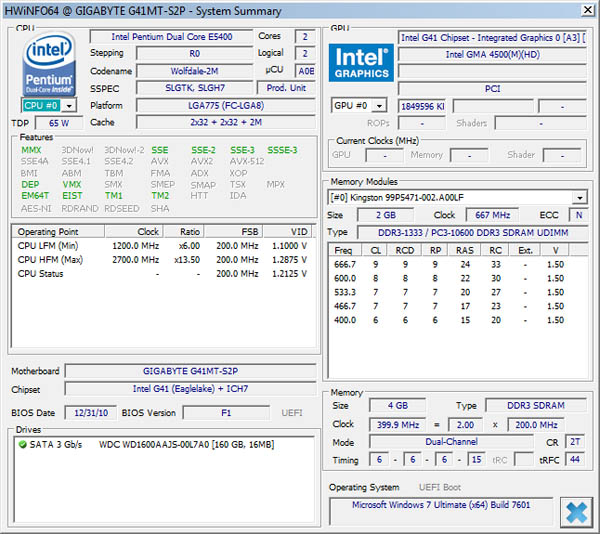Click the green SATA drive status icon

point(23,444)
